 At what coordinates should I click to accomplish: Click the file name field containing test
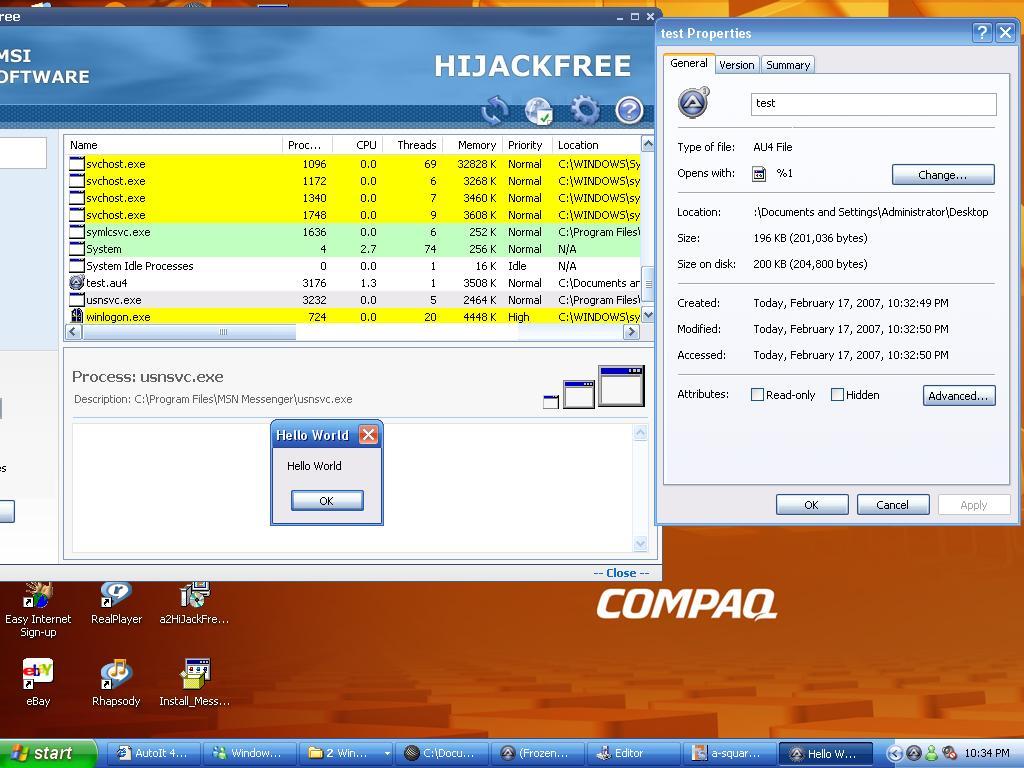873,103
